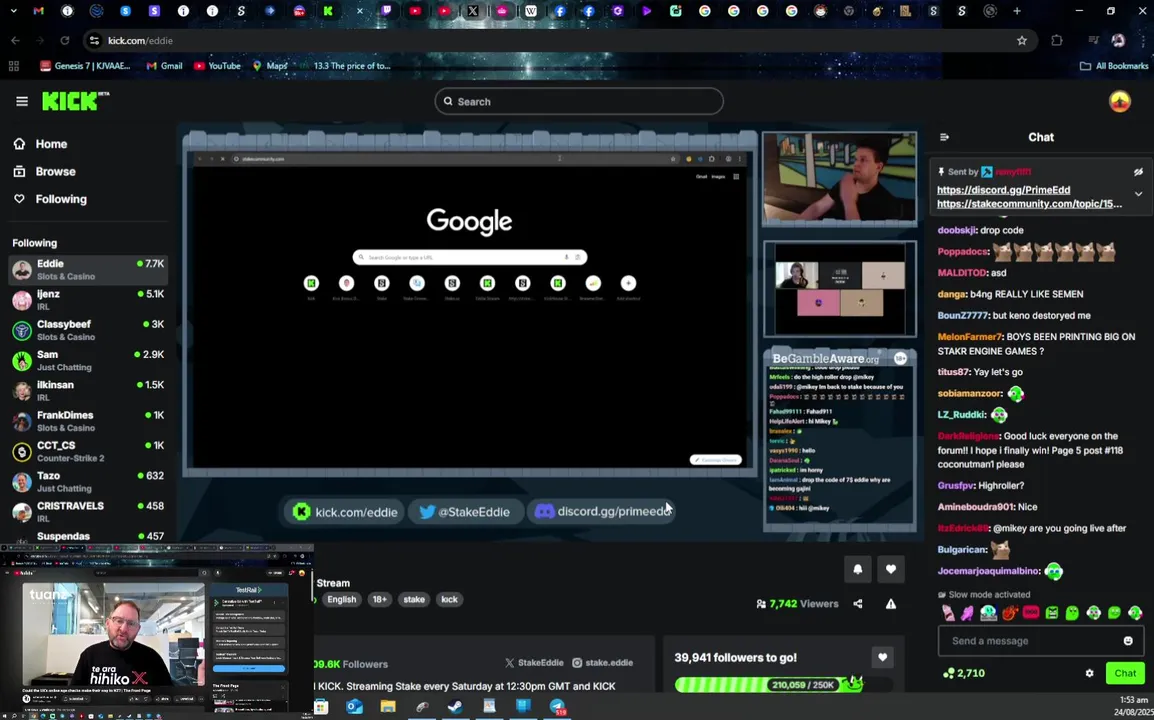The image size is (1154, 720).
Task: Select CCT_CS channel in the Following list
Action: coord(88,451)
